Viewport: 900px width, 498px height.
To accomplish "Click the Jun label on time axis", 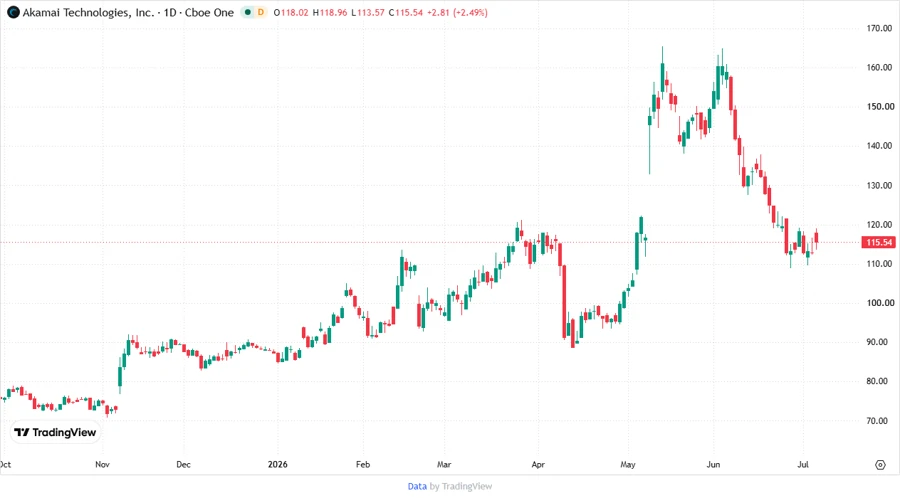I will [713, 464].
